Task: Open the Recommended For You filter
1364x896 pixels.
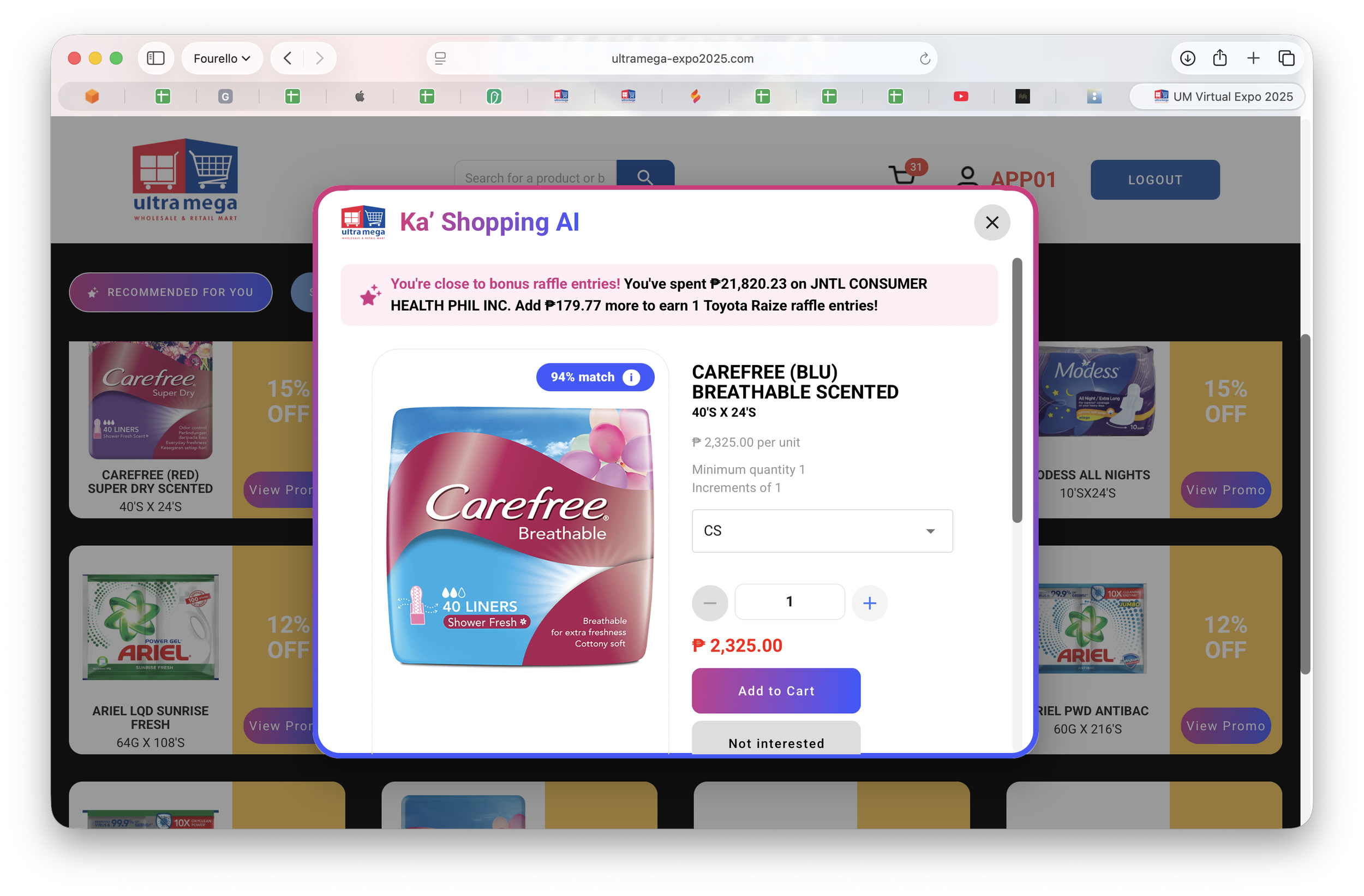Action: click(170, 292)
